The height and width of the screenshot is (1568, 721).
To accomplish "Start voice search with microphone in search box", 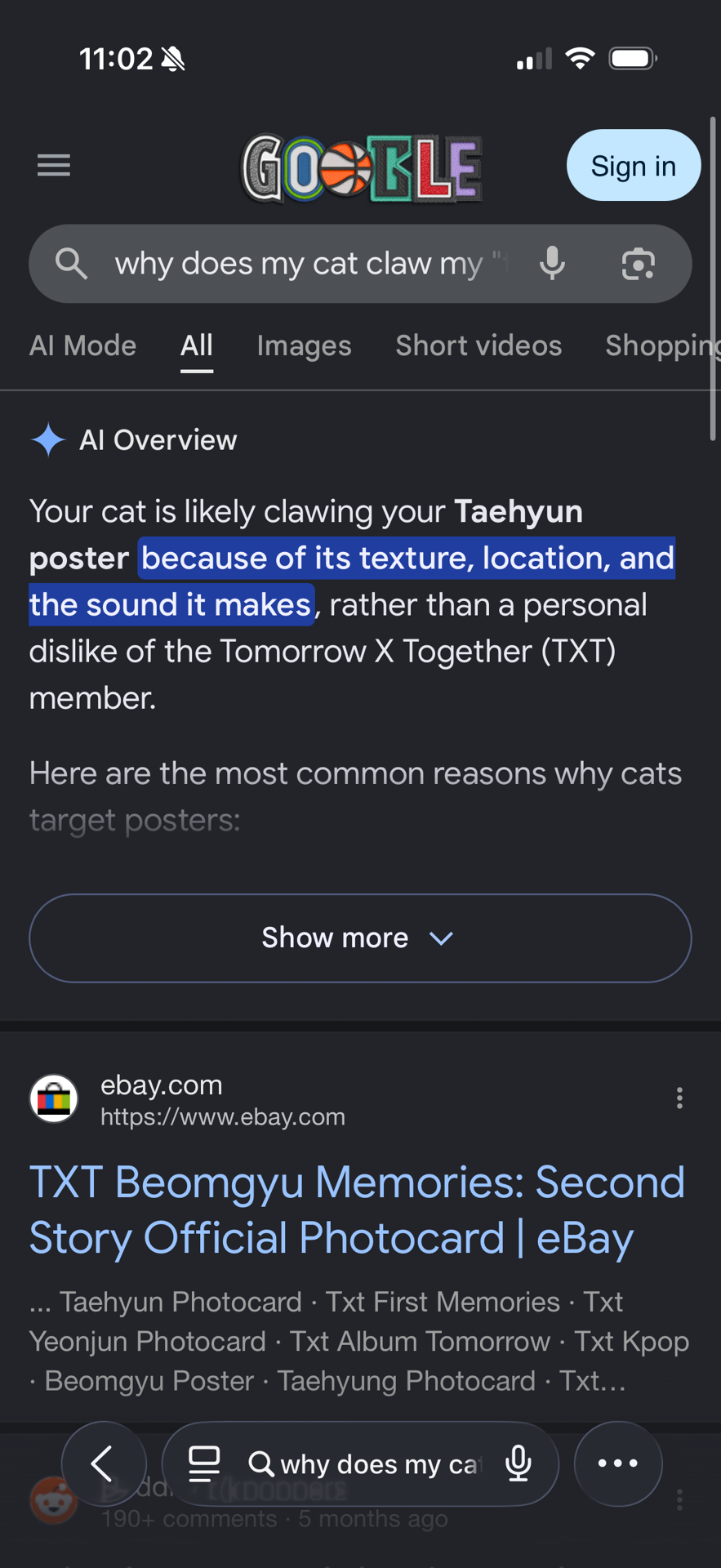I will tap(553, 264).
